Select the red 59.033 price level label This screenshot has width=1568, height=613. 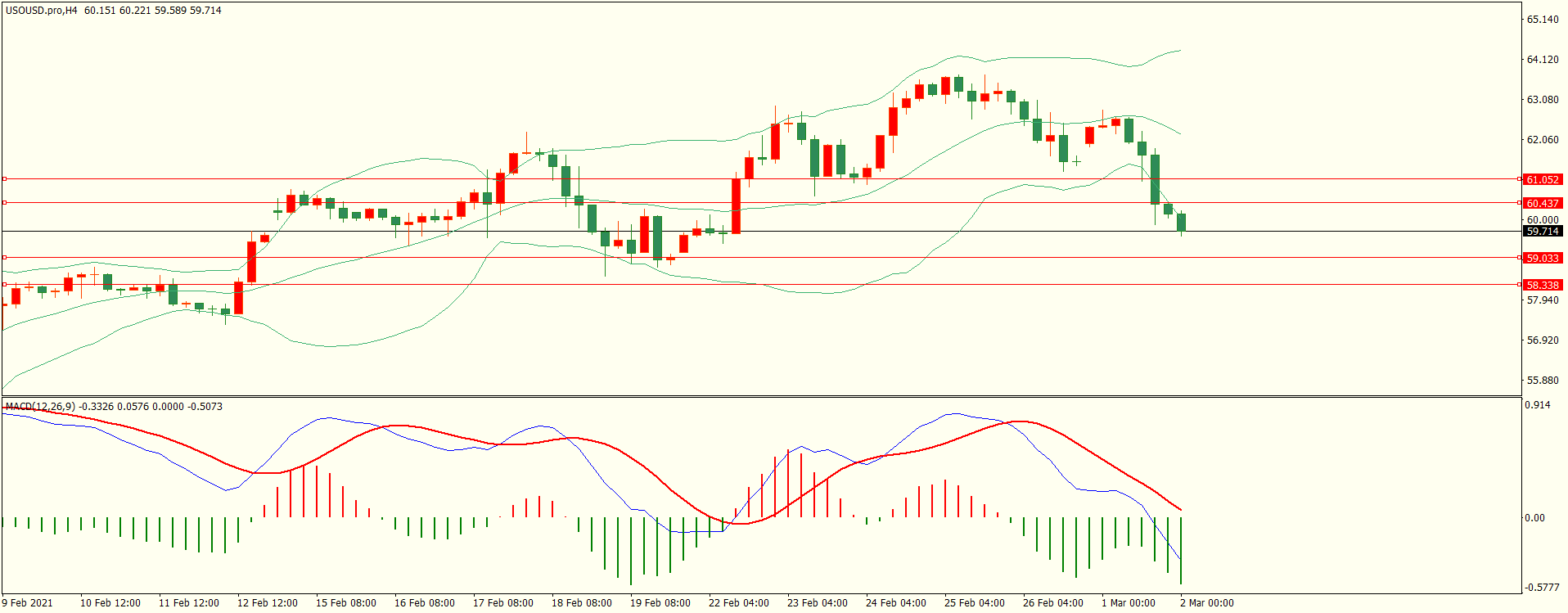(1543, 258)
